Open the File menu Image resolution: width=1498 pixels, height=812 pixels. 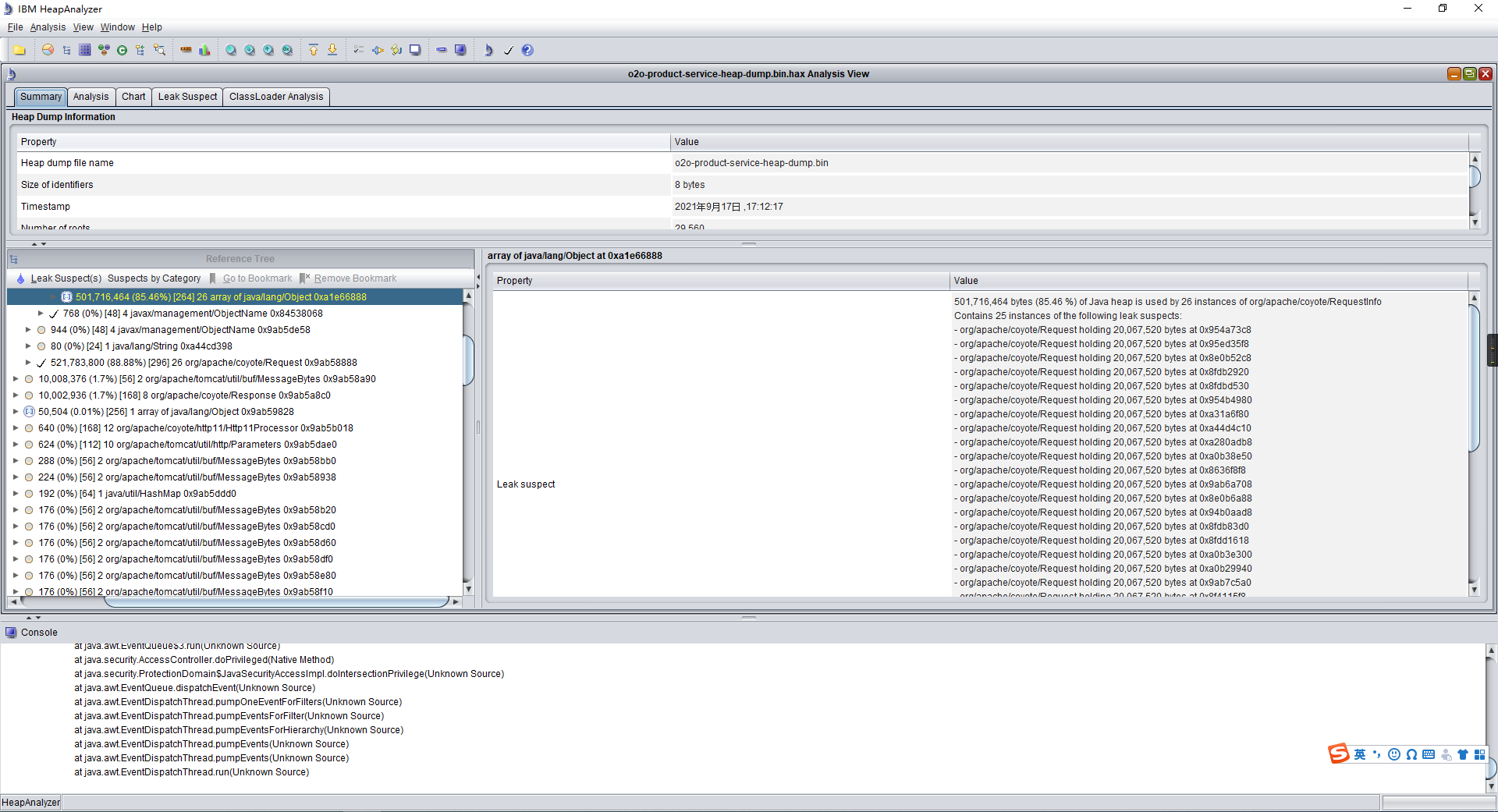click(x=16, y=27)
